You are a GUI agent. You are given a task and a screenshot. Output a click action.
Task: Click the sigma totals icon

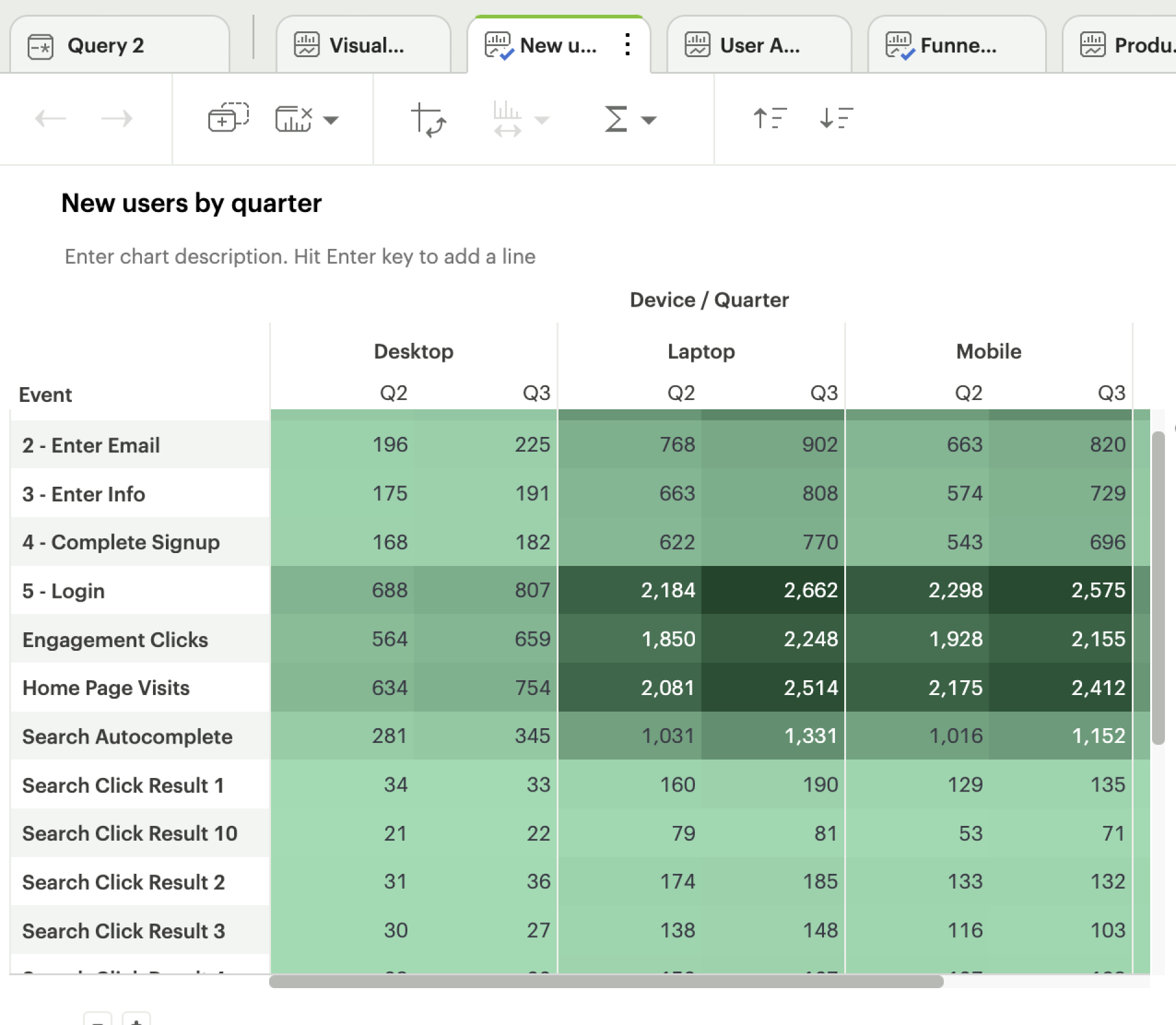pos(616,119)
